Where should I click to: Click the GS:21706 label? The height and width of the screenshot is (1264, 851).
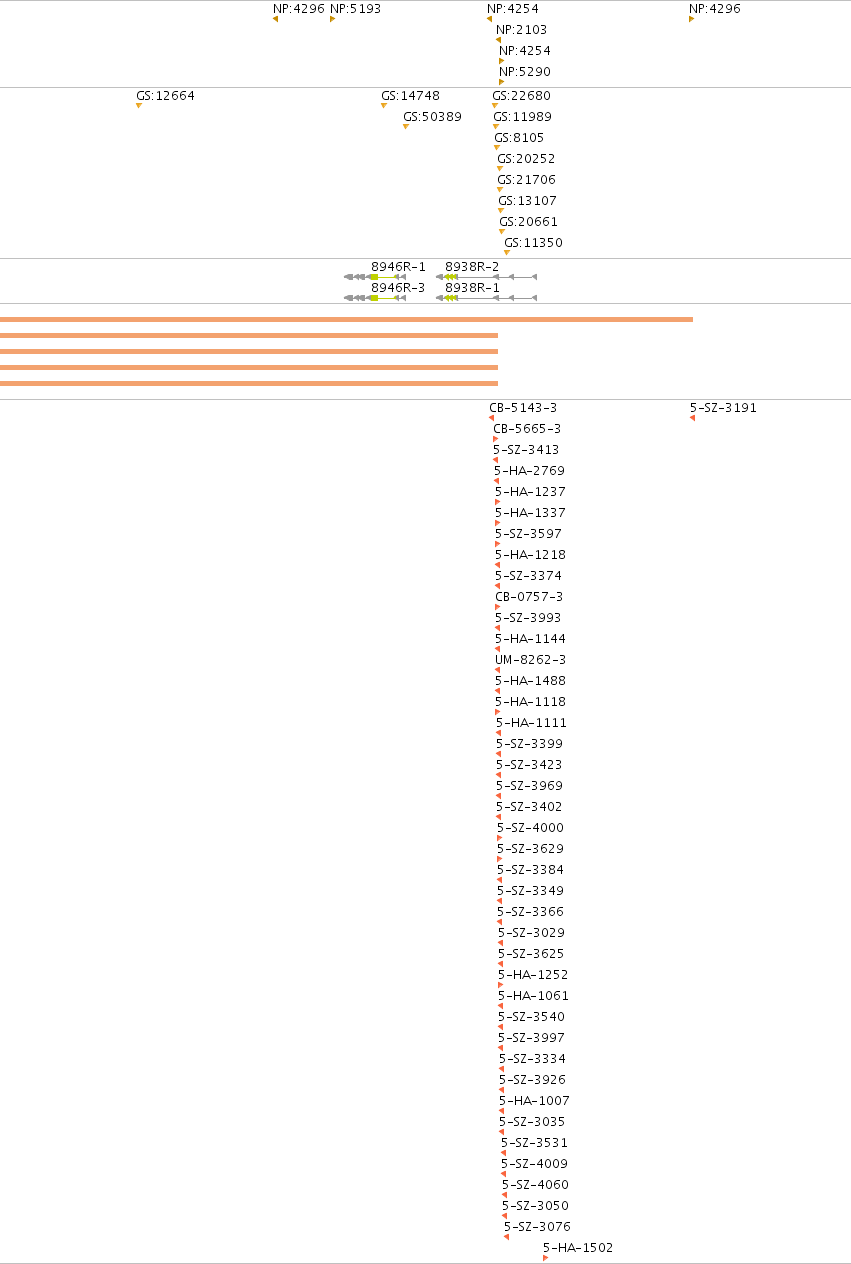coord(527,180)
